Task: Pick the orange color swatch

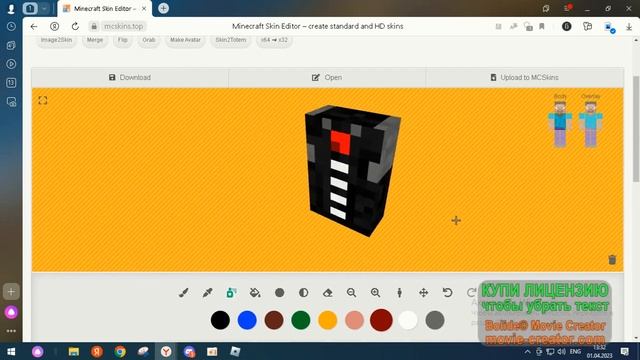Action: pos(327,320)
